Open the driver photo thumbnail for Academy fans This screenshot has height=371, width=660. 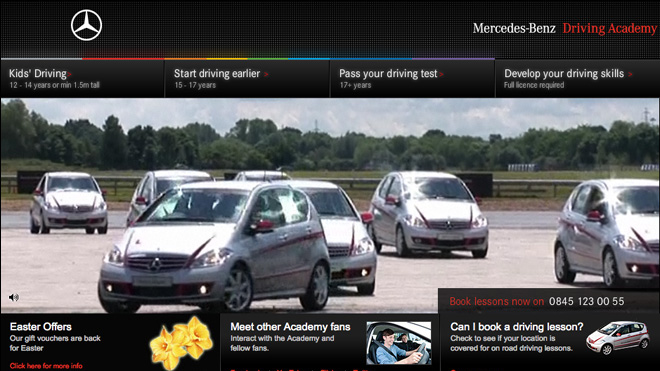click(399, 343)
